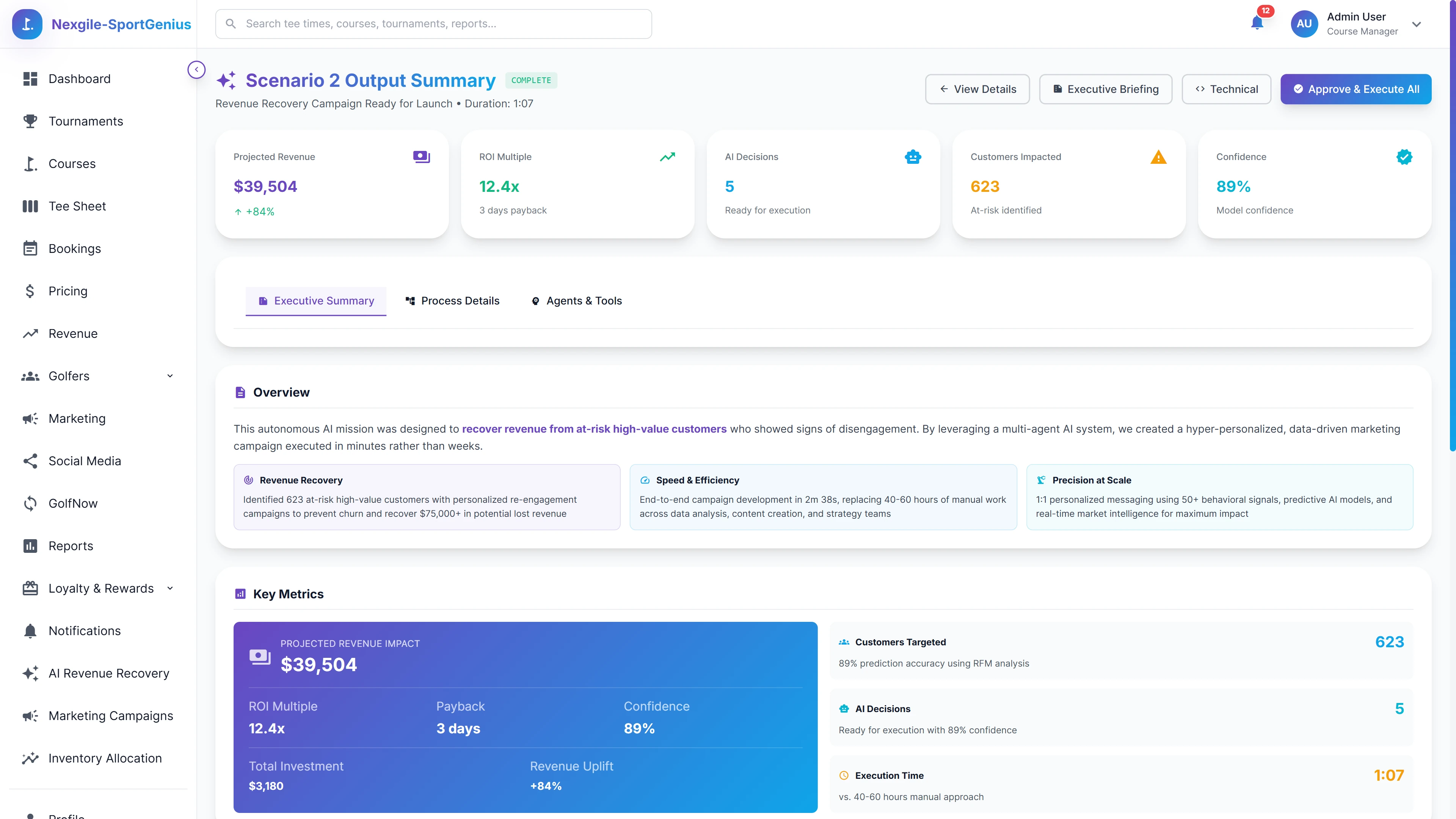The height and width of the screenshot is (819, 1456).
Task: Click the Inventory Allocation trend icon
Action: tap(30, 758)
